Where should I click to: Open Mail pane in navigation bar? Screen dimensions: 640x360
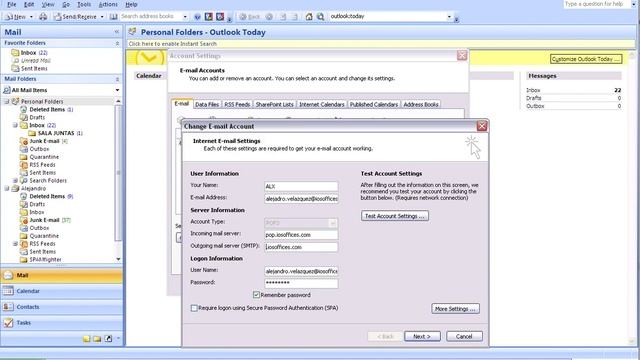pos(61,276)
